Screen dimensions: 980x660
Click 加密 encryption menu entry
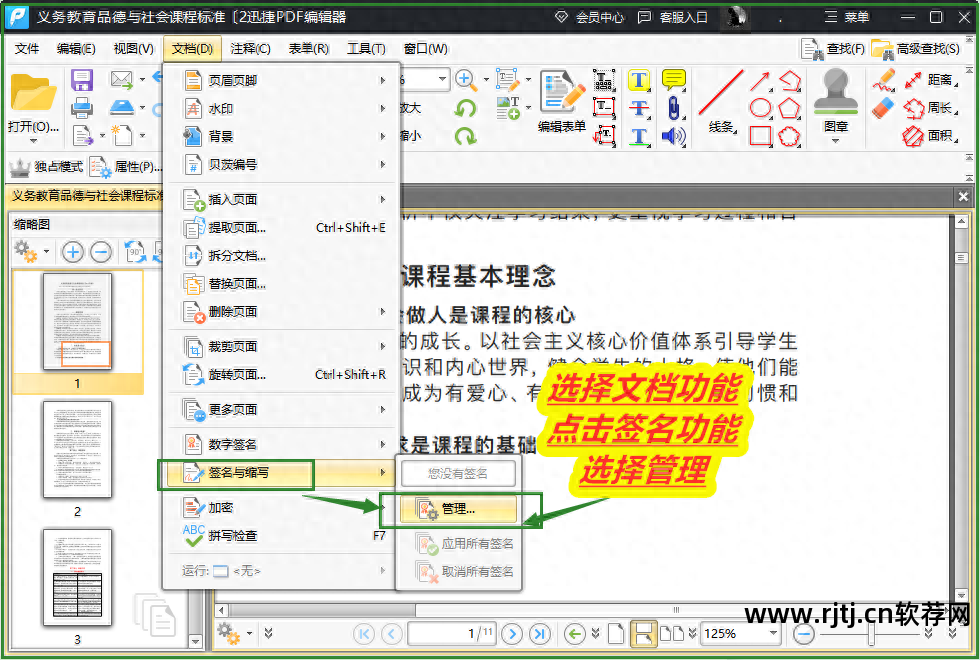coord(282,507)
